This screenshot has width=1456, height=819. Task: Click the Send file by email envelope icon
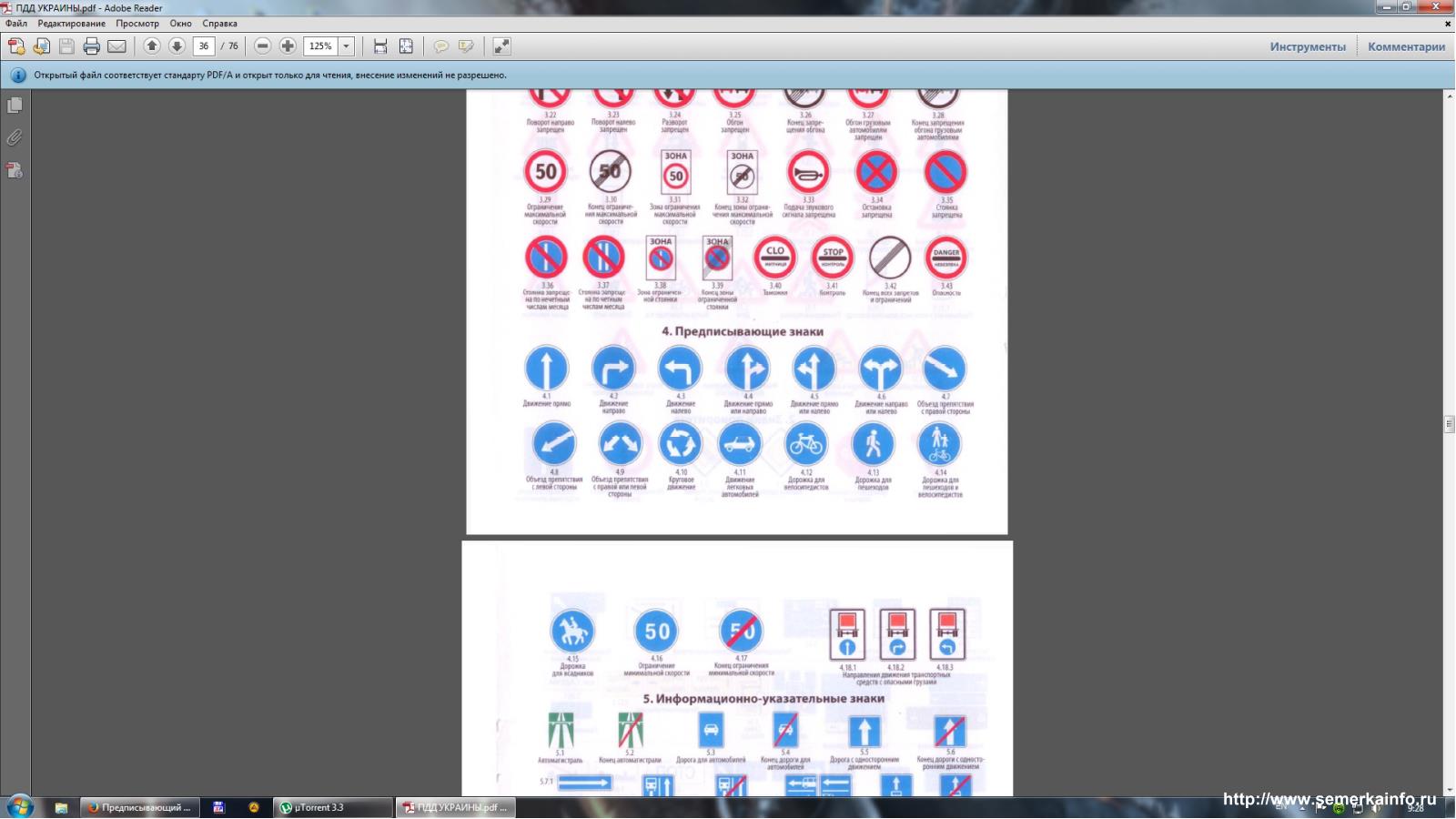[x=117, y=46]
